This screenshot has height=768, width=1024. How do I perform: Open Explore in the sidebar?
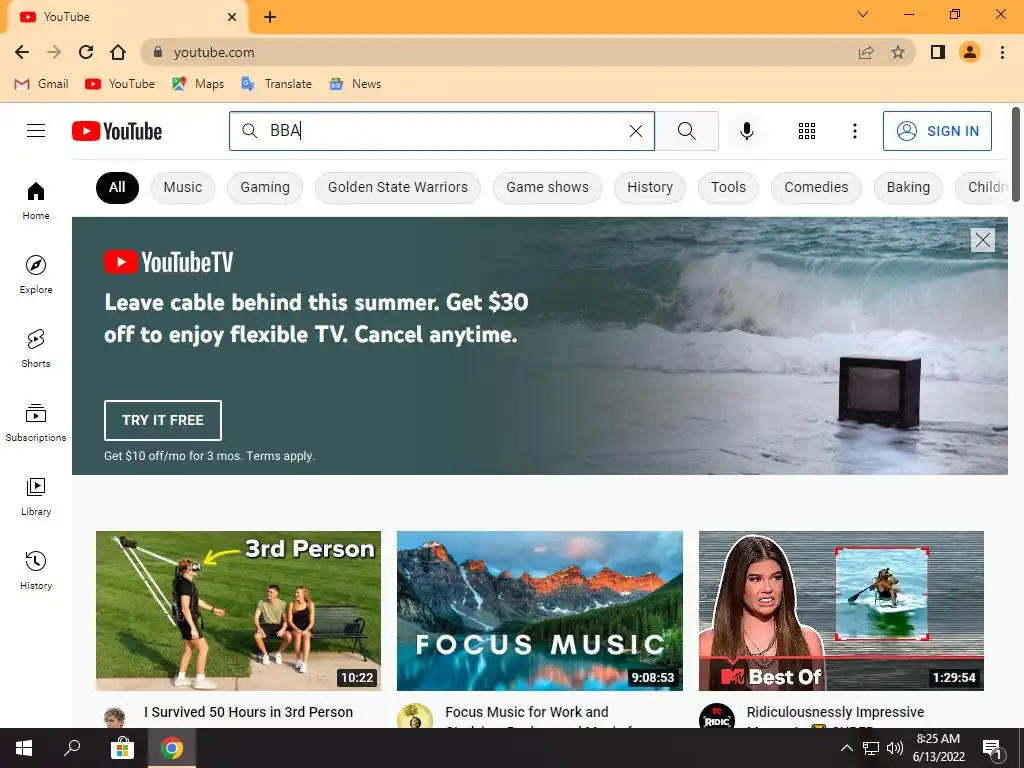(x=36, y=274)
